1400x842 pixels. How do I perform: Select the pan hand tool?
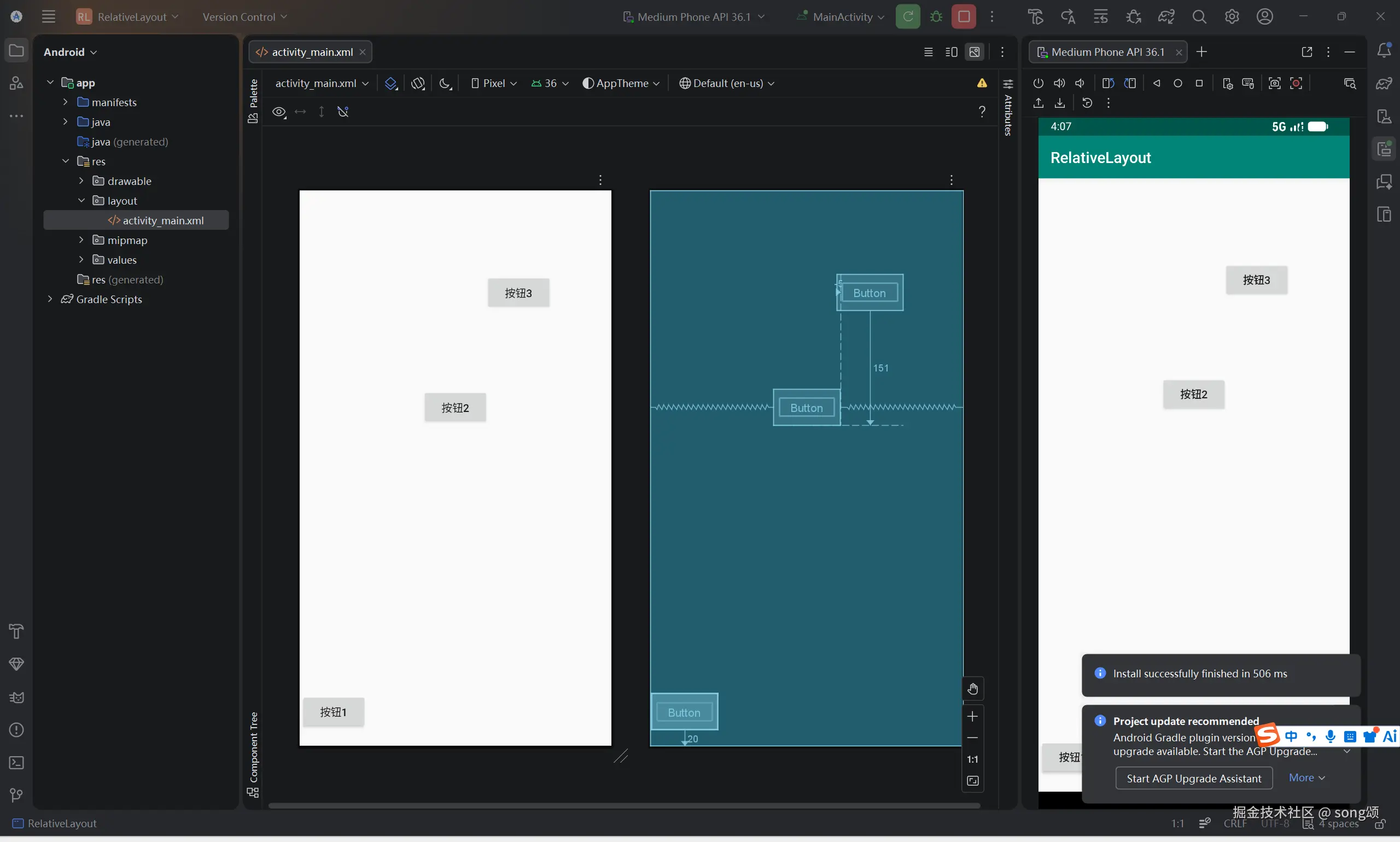click(972, 689)
